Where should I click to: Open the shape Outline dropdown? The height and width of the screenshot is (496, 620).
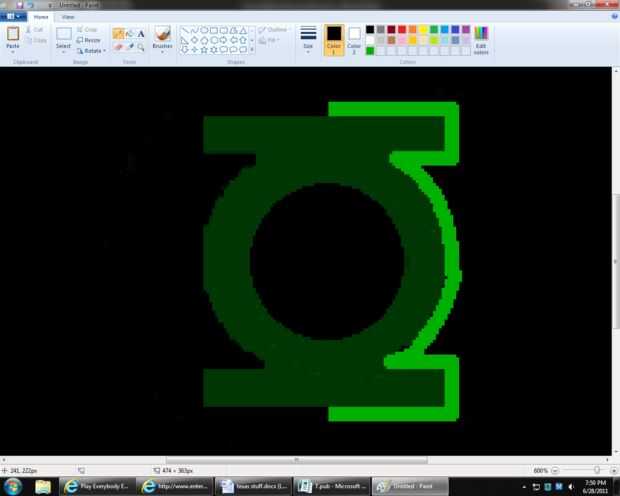273,30
